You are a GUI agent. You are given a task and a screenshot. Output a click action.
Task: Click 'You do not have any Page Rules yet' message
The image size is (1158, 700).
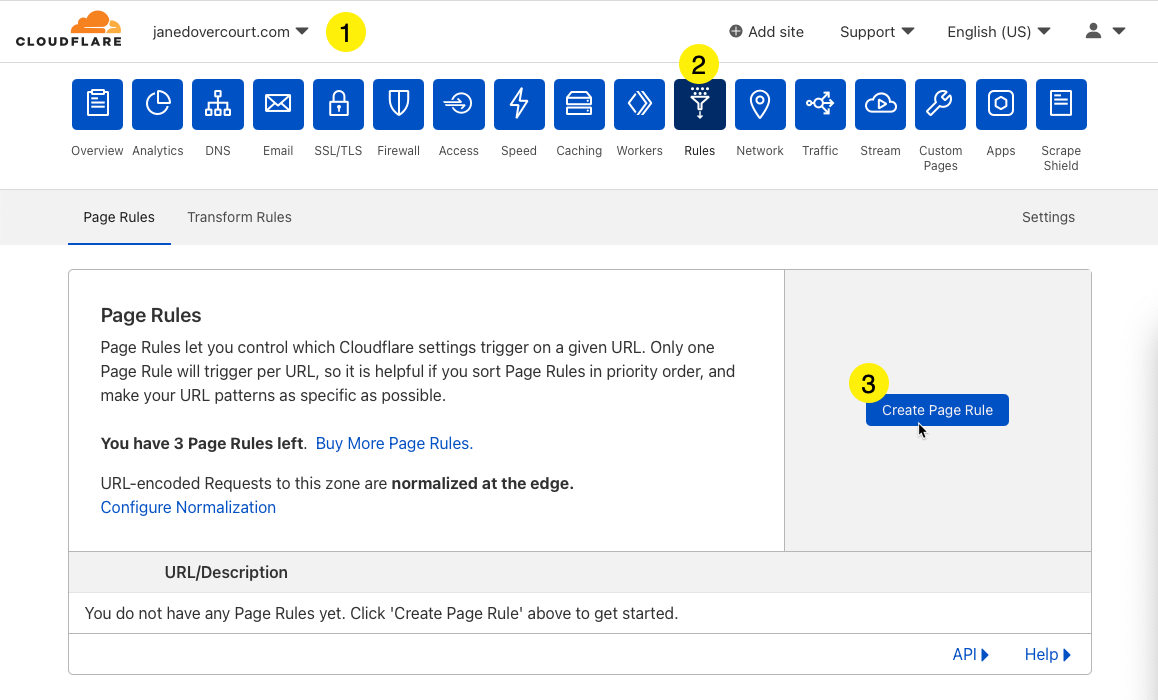381,614
